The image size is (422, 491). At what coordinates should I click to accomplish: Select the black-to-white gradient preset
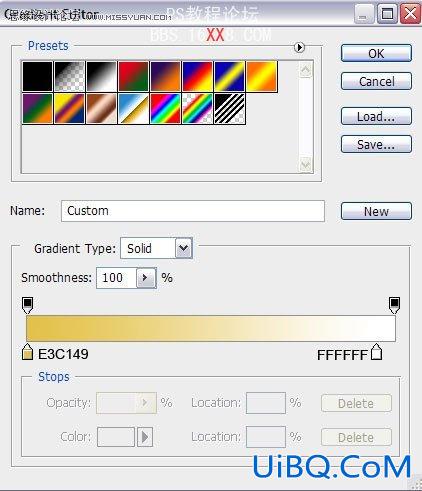[x=102, y=76]
